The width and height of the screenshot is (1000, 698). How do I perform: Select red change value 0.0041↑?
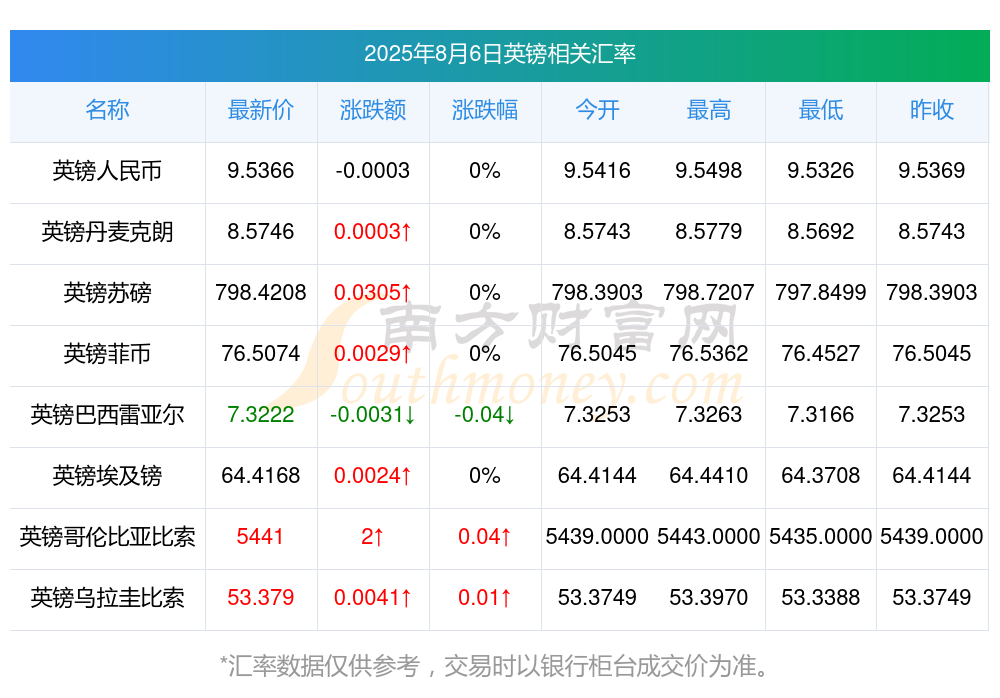point(373,598)
